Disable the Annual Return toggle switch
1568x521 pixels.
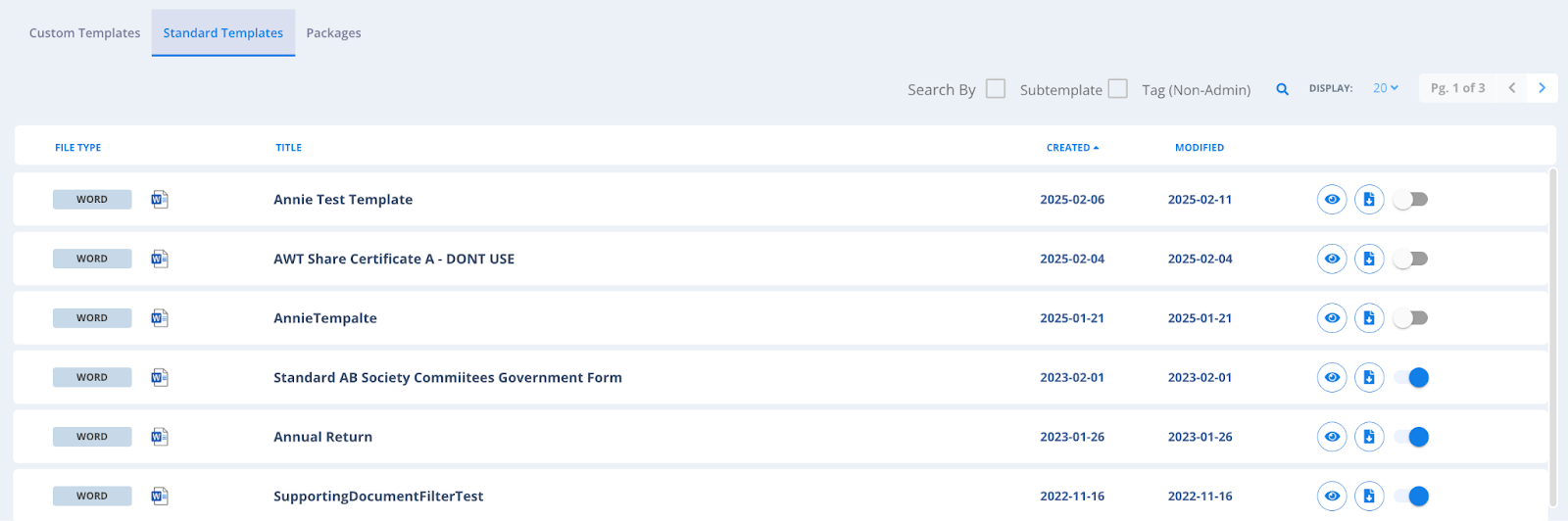click(x=1411, y=437)
